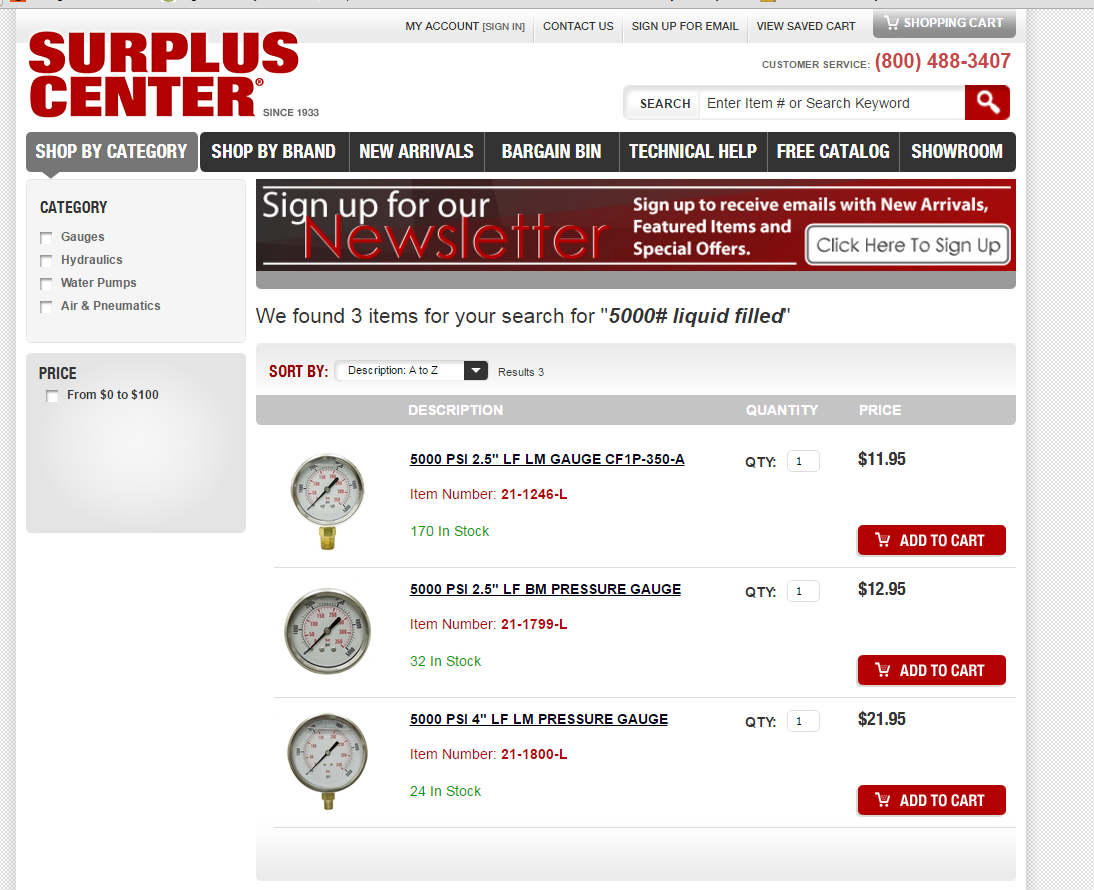Image resolution: width=1094 pixels, height=890 pixels.
Task: Open the 5000 PSI 2.5" LF BM gauge image
Action: pos(327,631)
